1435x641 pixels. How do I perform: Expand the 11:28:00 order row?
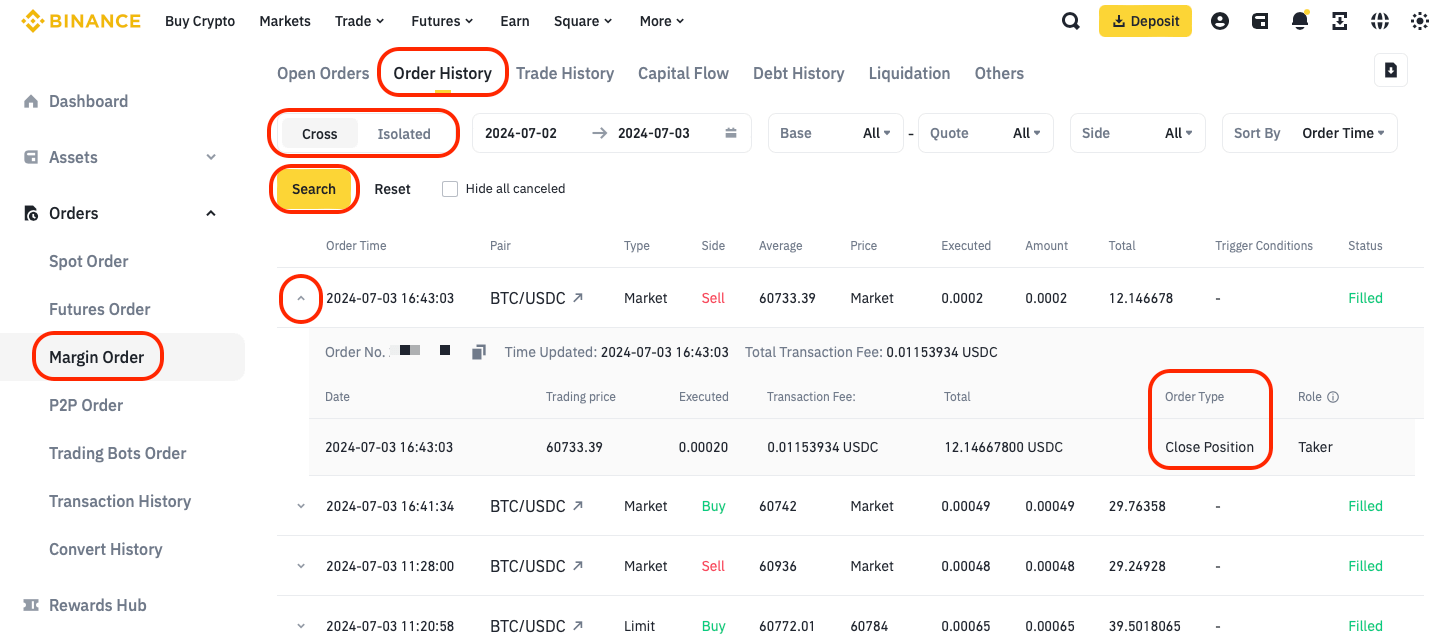[x=301, y=566]
